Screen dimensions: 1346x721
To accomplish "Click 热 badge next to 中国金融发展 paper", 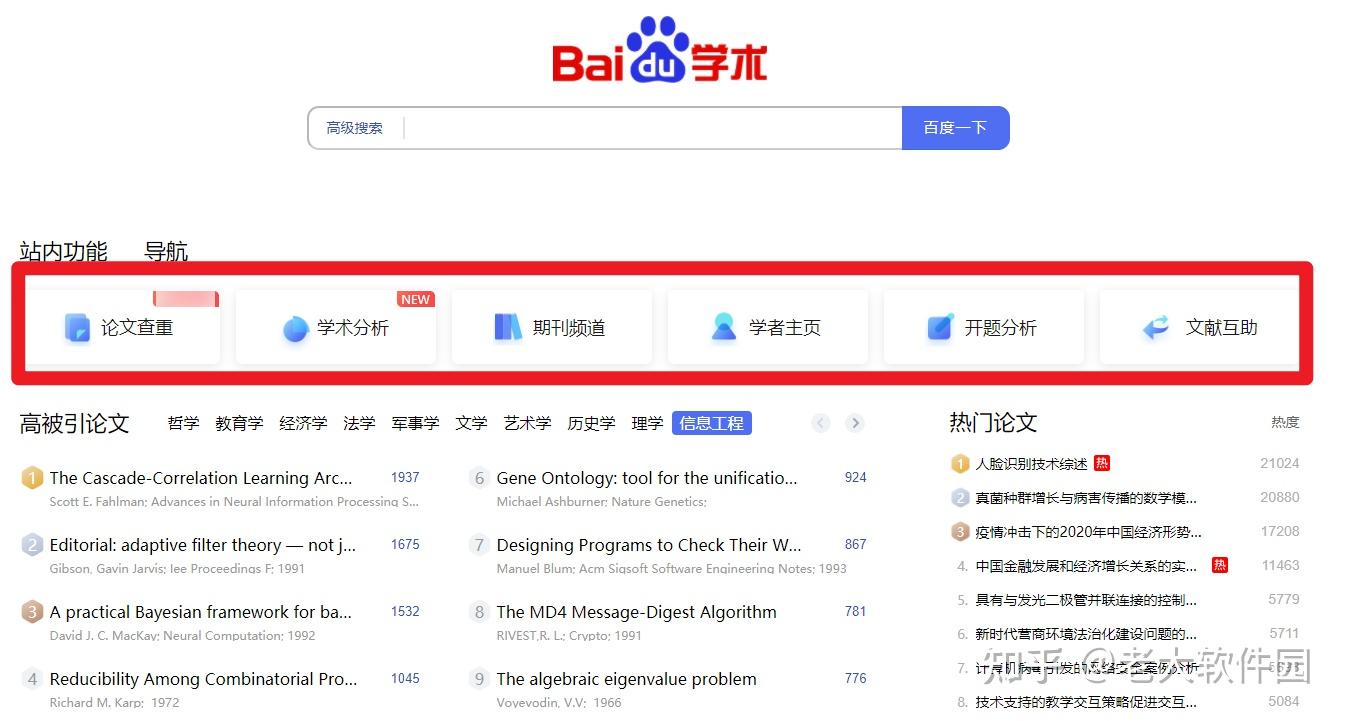I will tap(1220, 565).
